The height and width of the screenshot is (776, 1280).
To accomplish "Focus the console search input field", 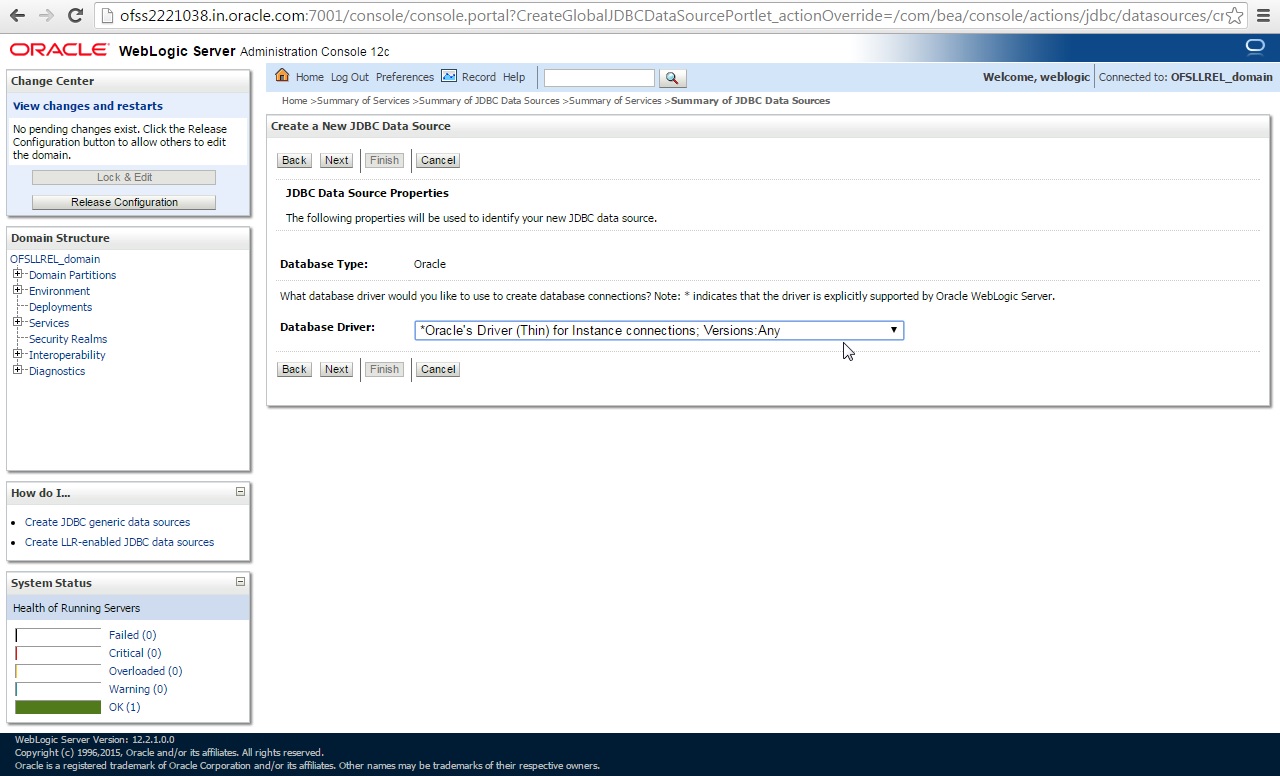I will pyautogui.click(x=599, y=78).
